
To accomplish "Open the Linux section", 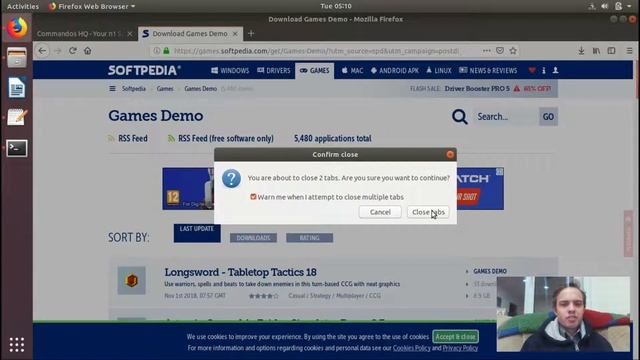I will pos(439,71).
